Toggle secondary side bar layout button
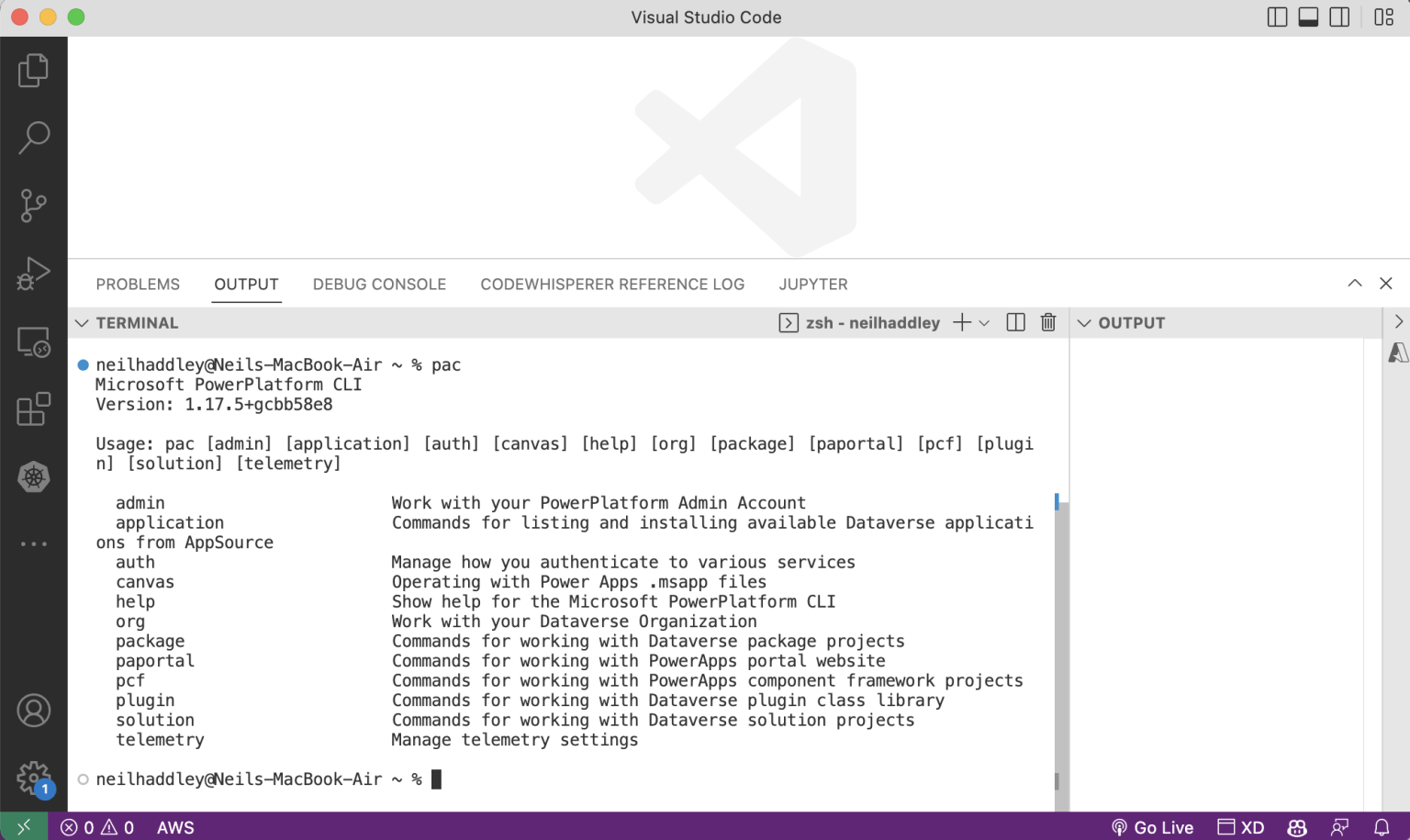Screen dimensions: 1410x840 [x=1339, y=17]
